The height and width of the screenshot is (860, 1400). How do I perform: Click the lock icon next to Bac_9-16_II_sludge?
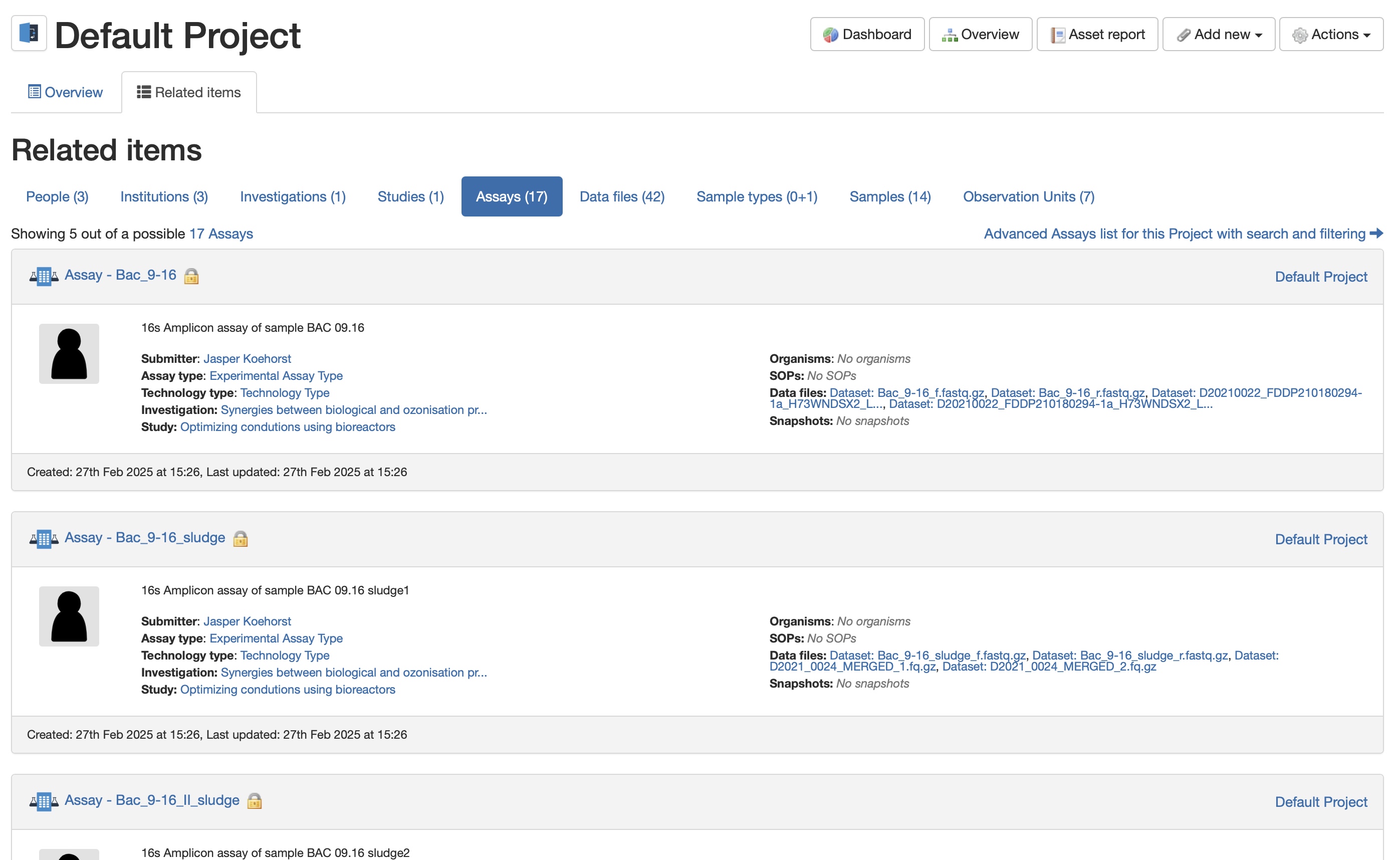click(x=255, y=801)
